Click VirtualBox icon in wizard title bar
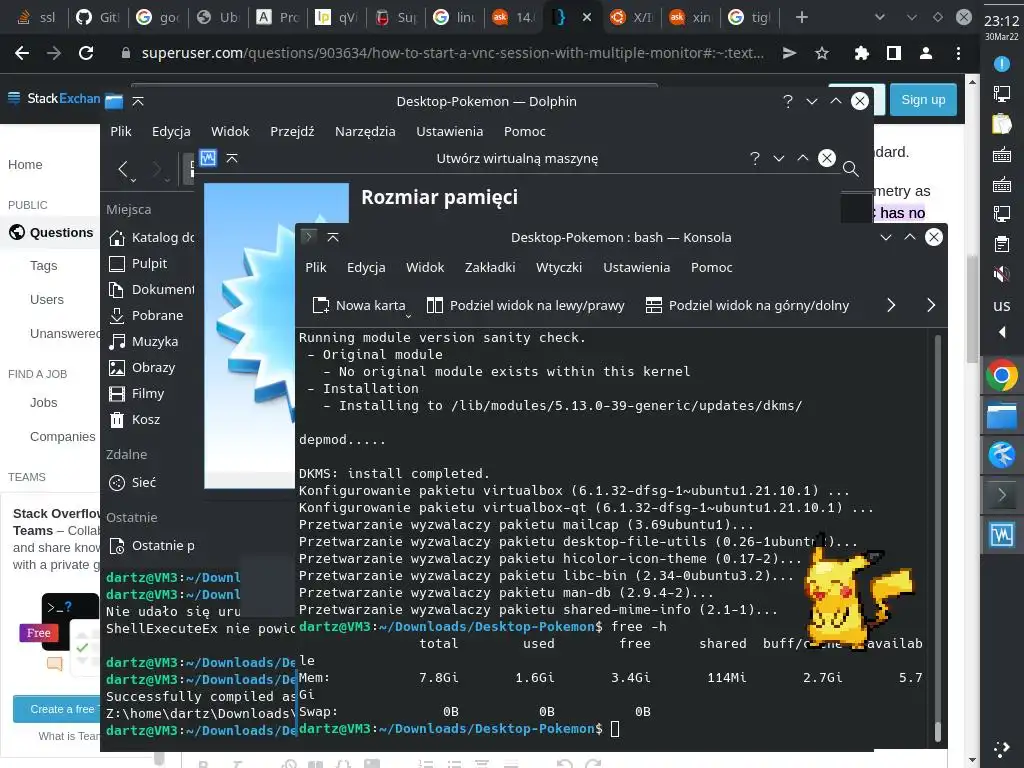1024x768 pixels. click(208, 158)
